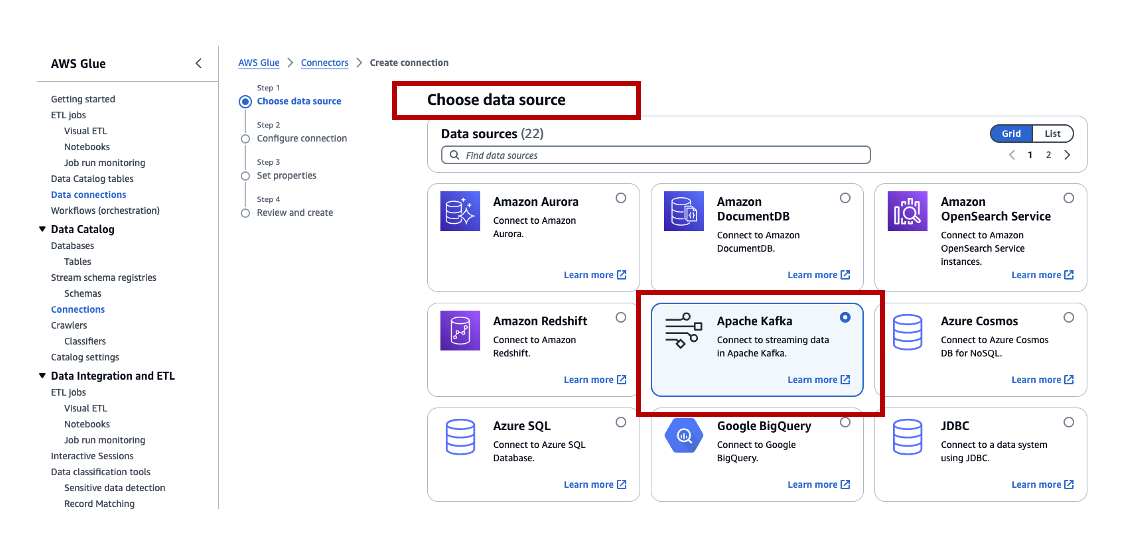Open Learn more for Amazon DocumentDB

tap(819, 275)
